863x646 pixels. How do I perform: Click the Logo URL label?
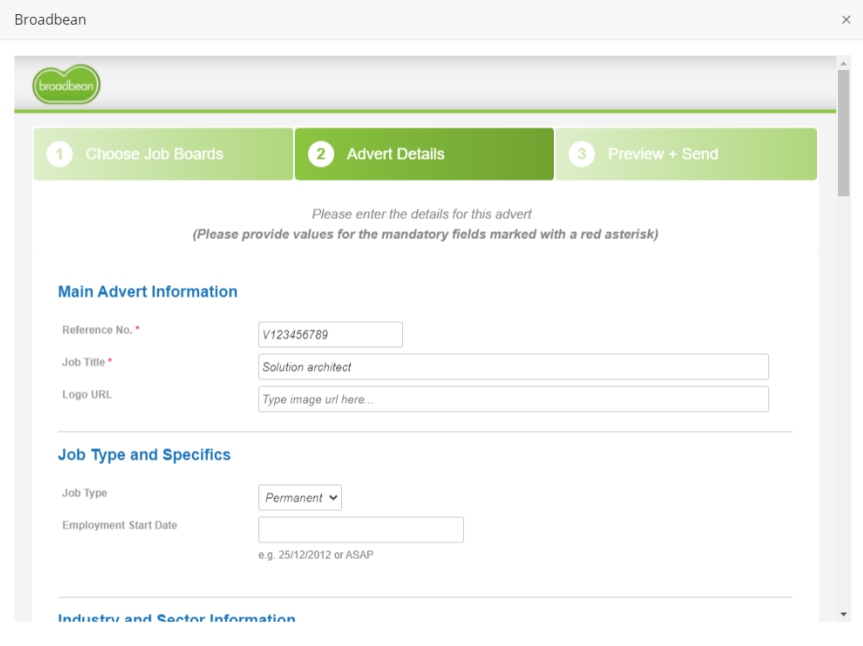(x=87, y=395)
